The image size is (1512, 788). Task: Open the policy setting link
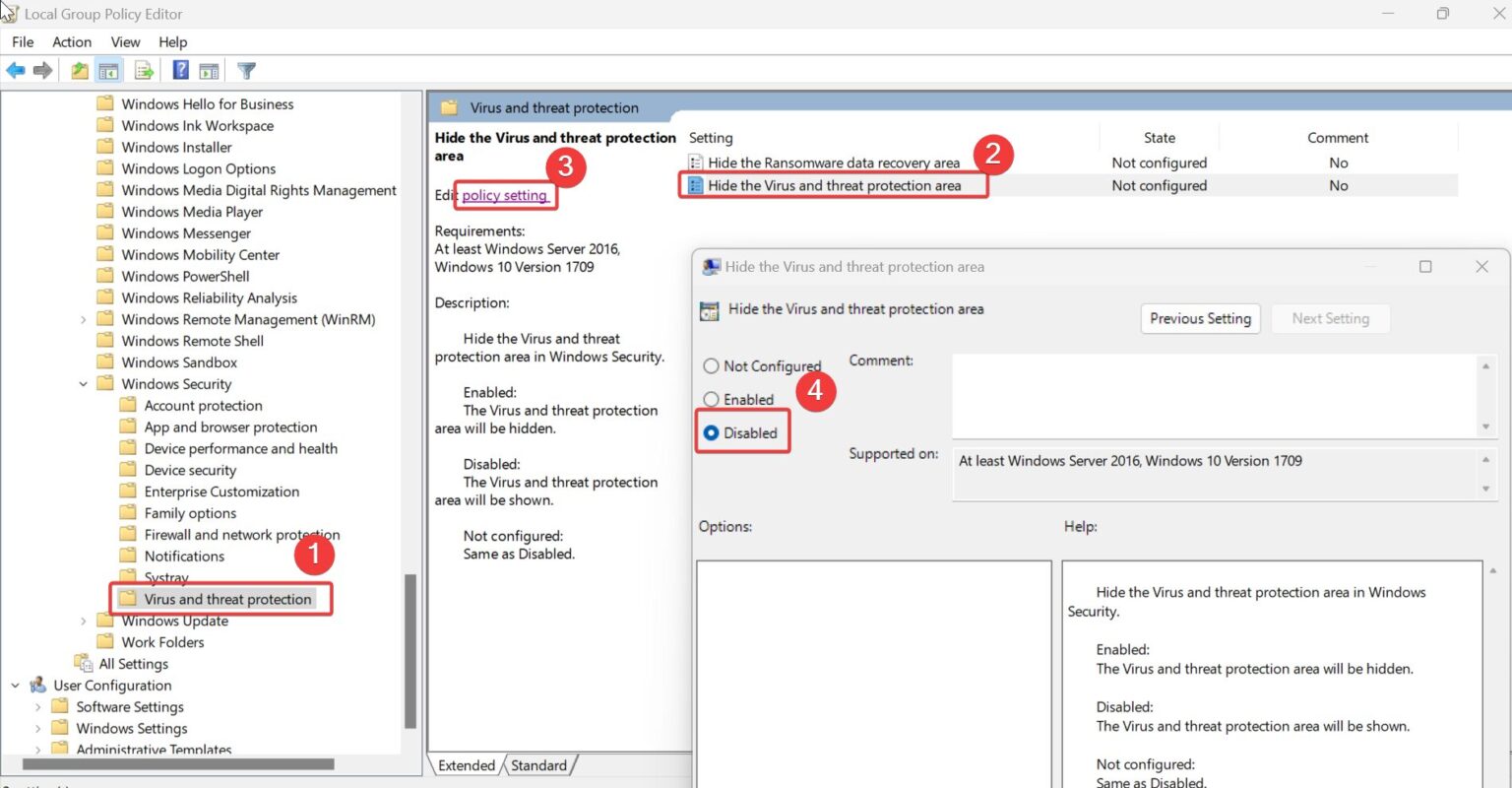point(505,195)
